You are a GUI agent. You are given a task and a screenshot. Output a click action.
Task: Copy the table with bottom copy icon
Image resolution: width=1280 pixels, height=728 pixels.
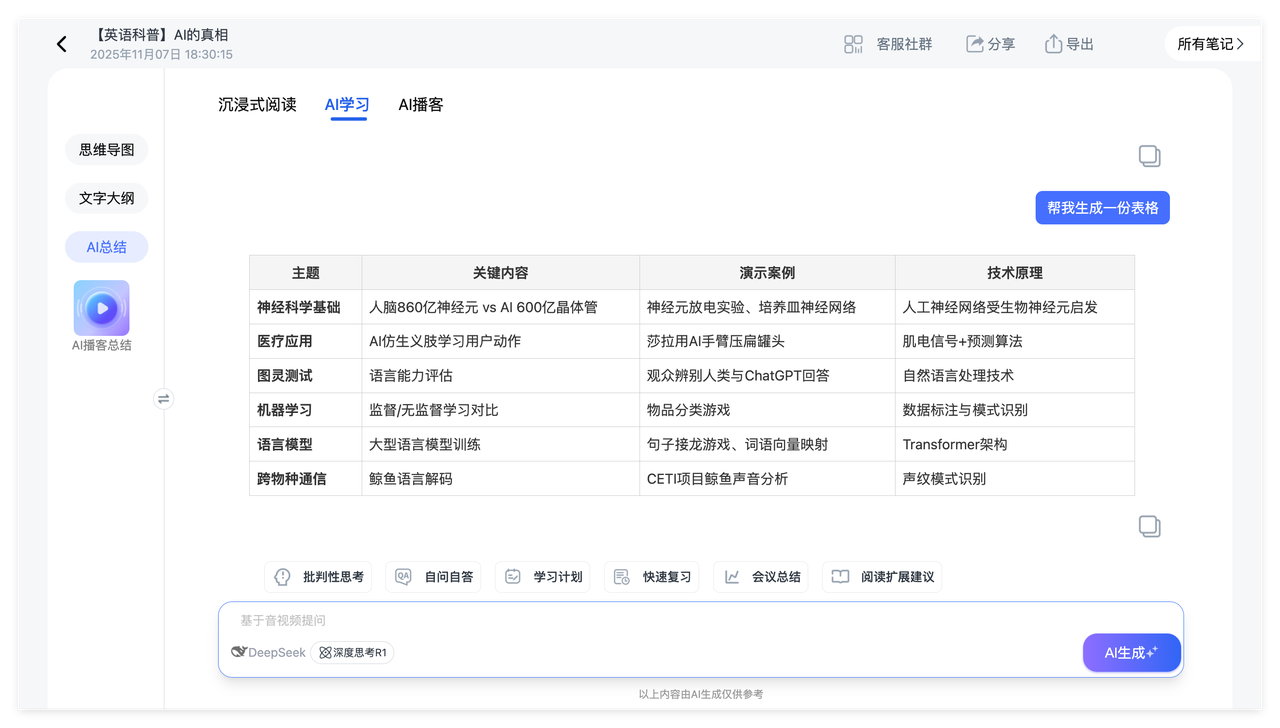[x=1149, y=526]
